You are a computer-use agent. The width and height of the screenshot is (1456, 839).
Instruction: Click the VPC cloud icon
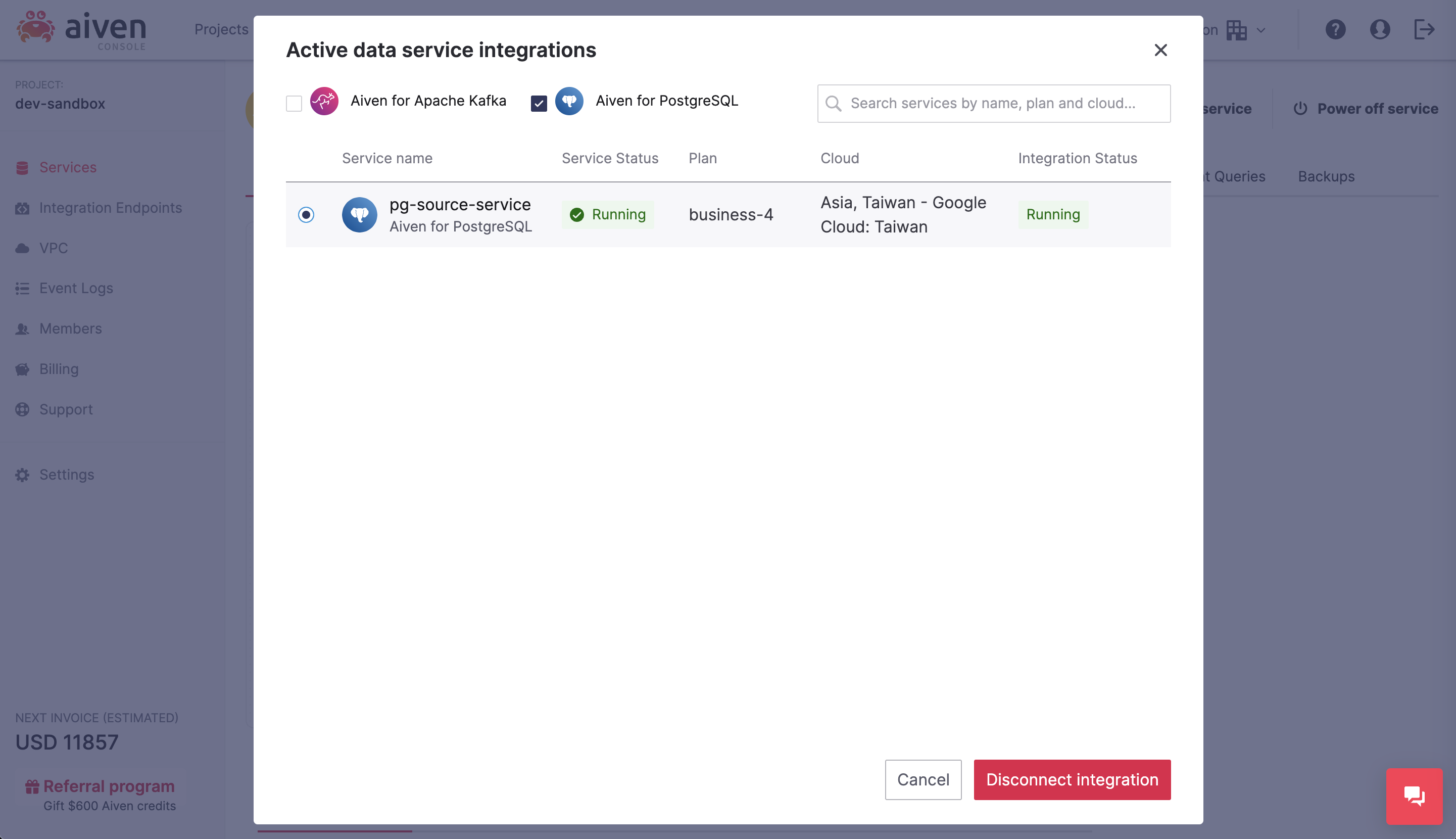(22, 248)
